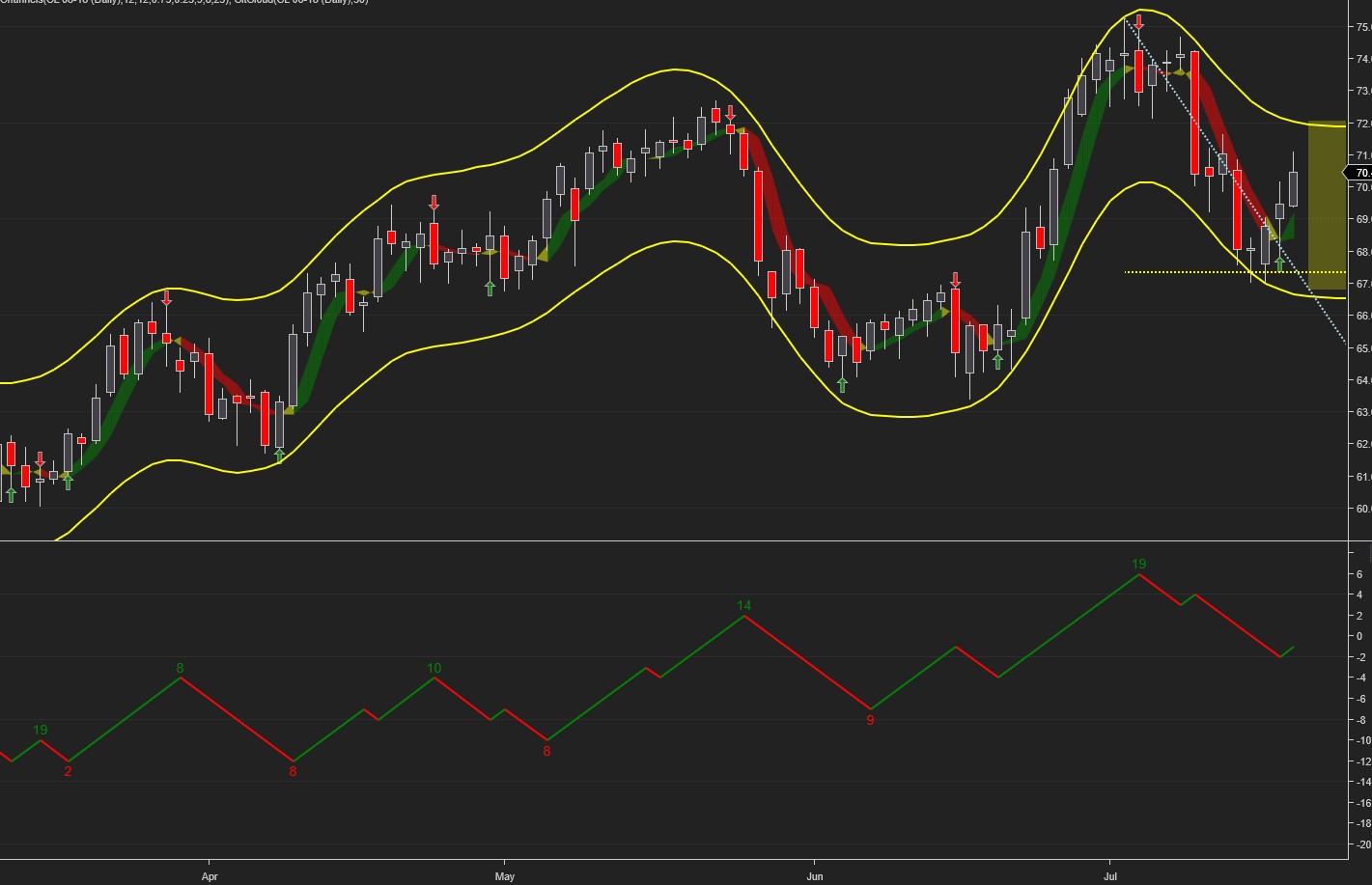The image size is (1372, 885).
Task: Click the green buy arrow under the latest July low
Action: pyautogui.click(x=1279, y=263)
